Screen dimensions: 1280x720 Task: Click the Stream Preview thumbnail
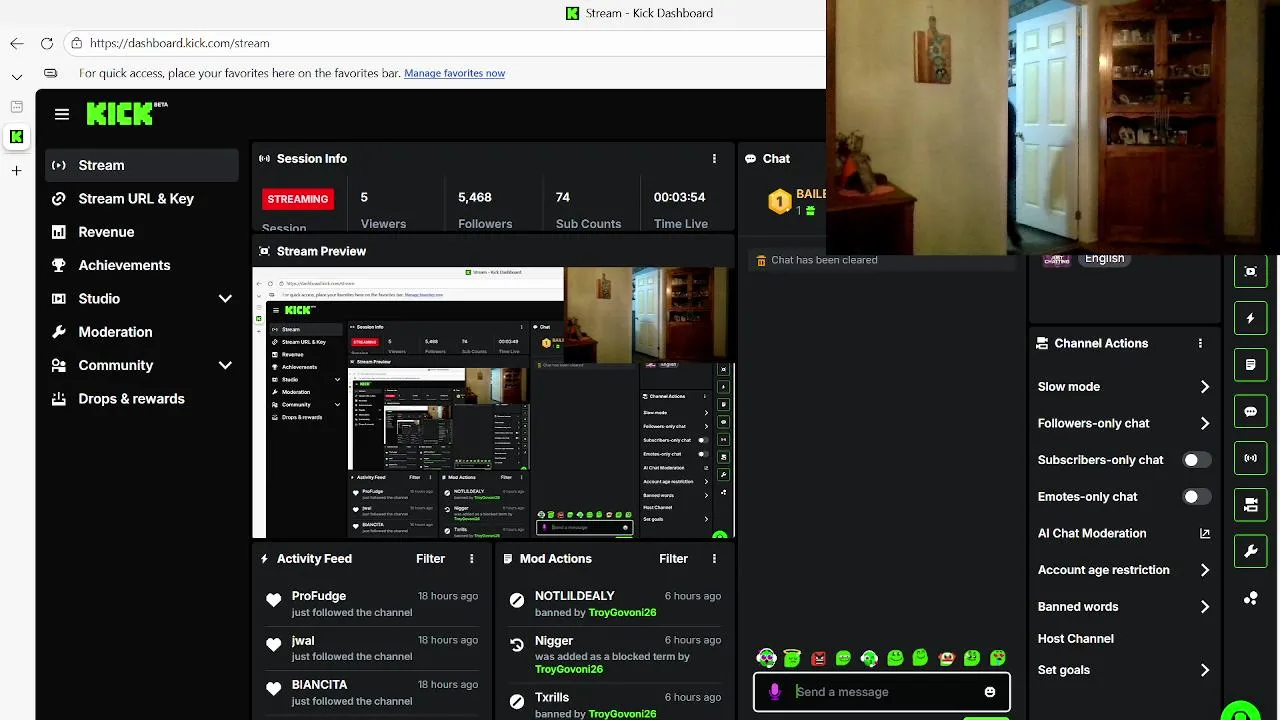(x=493, y=403)
